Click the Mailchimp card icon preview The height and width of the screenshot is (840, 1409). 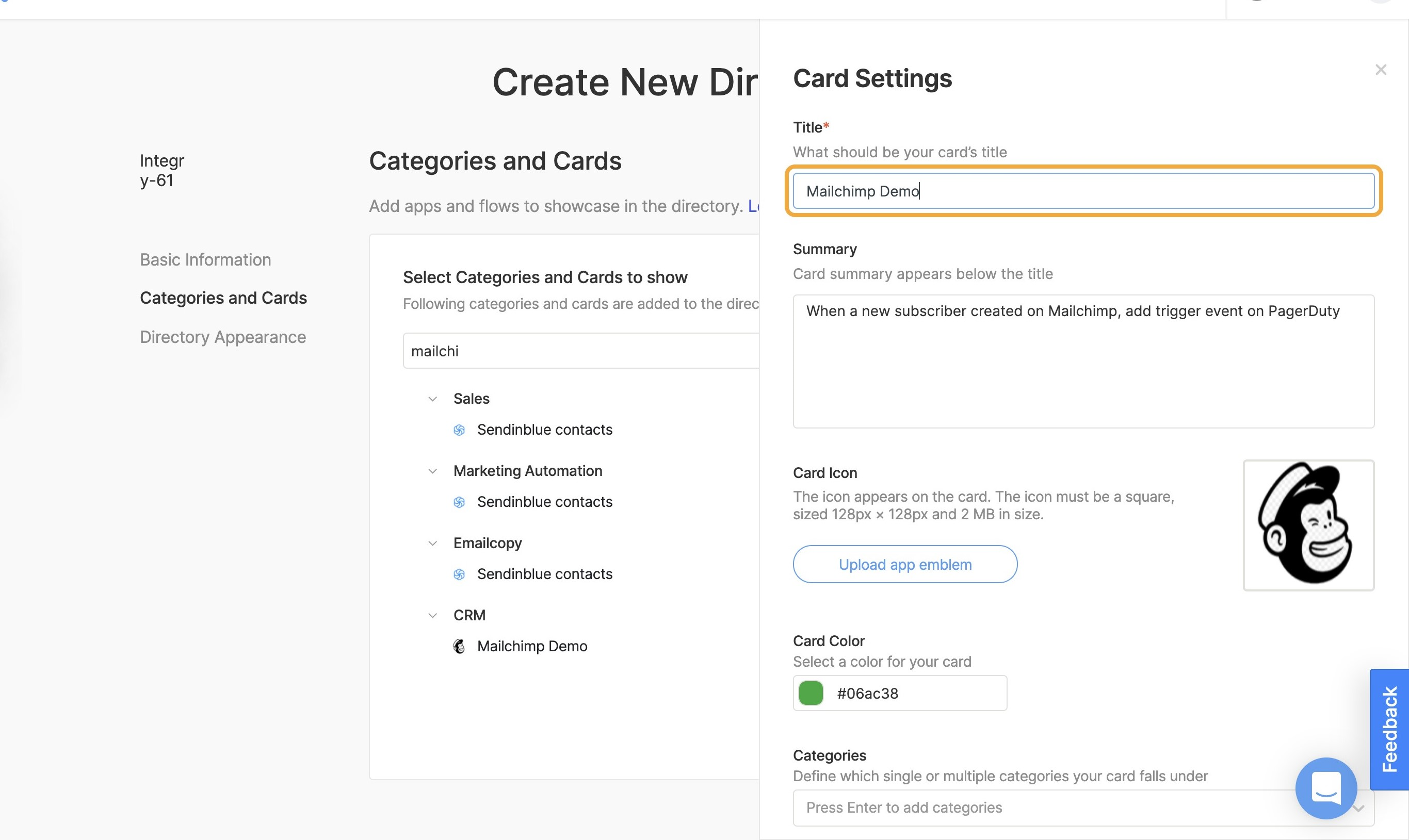(x=1308, y=525)
